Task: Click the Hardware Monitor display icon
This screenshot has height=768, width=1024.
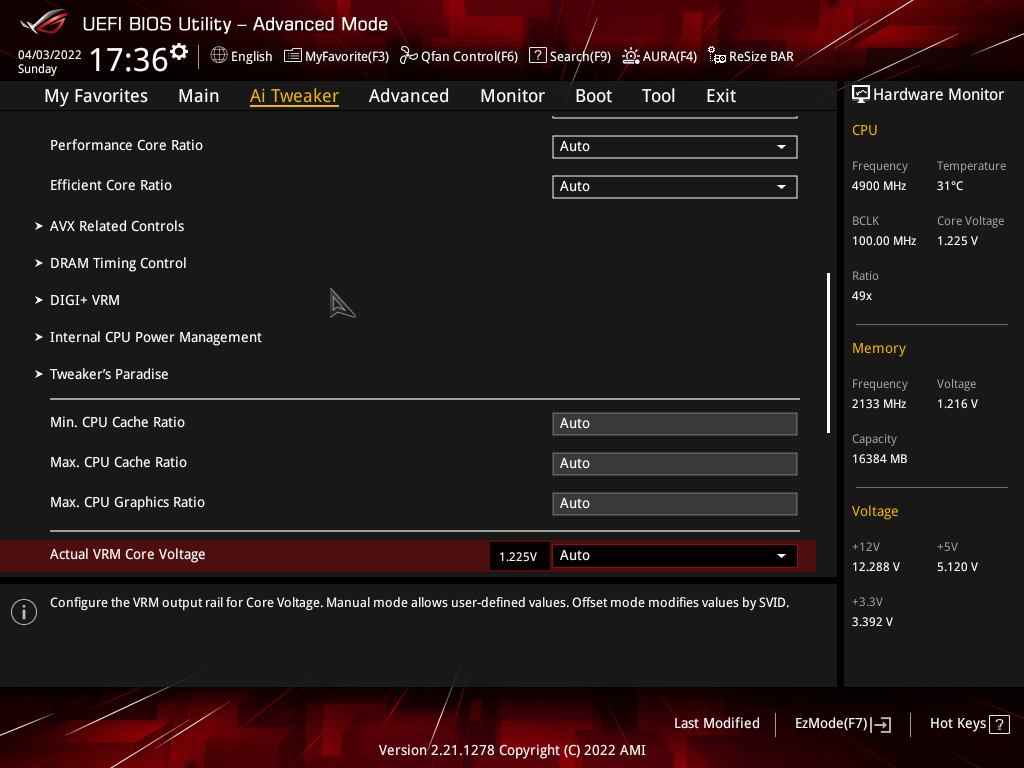Action: (861, 94)
